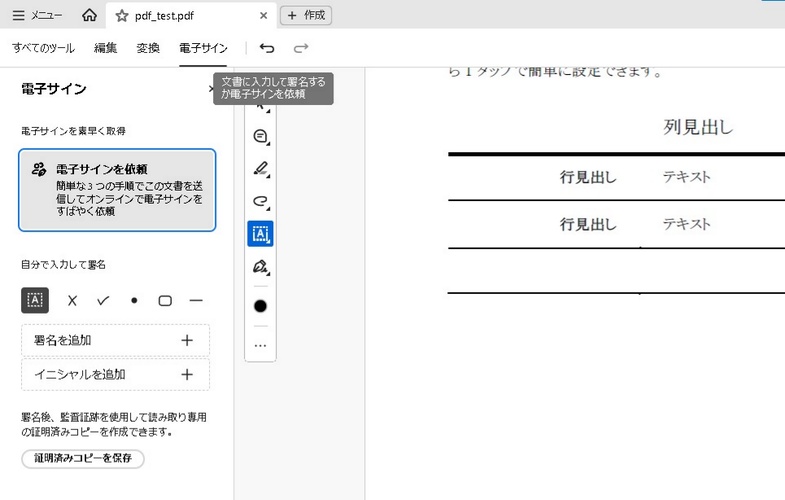
Task: Click イニシャルを追加 to add initials
Action: tap(115, 374)
